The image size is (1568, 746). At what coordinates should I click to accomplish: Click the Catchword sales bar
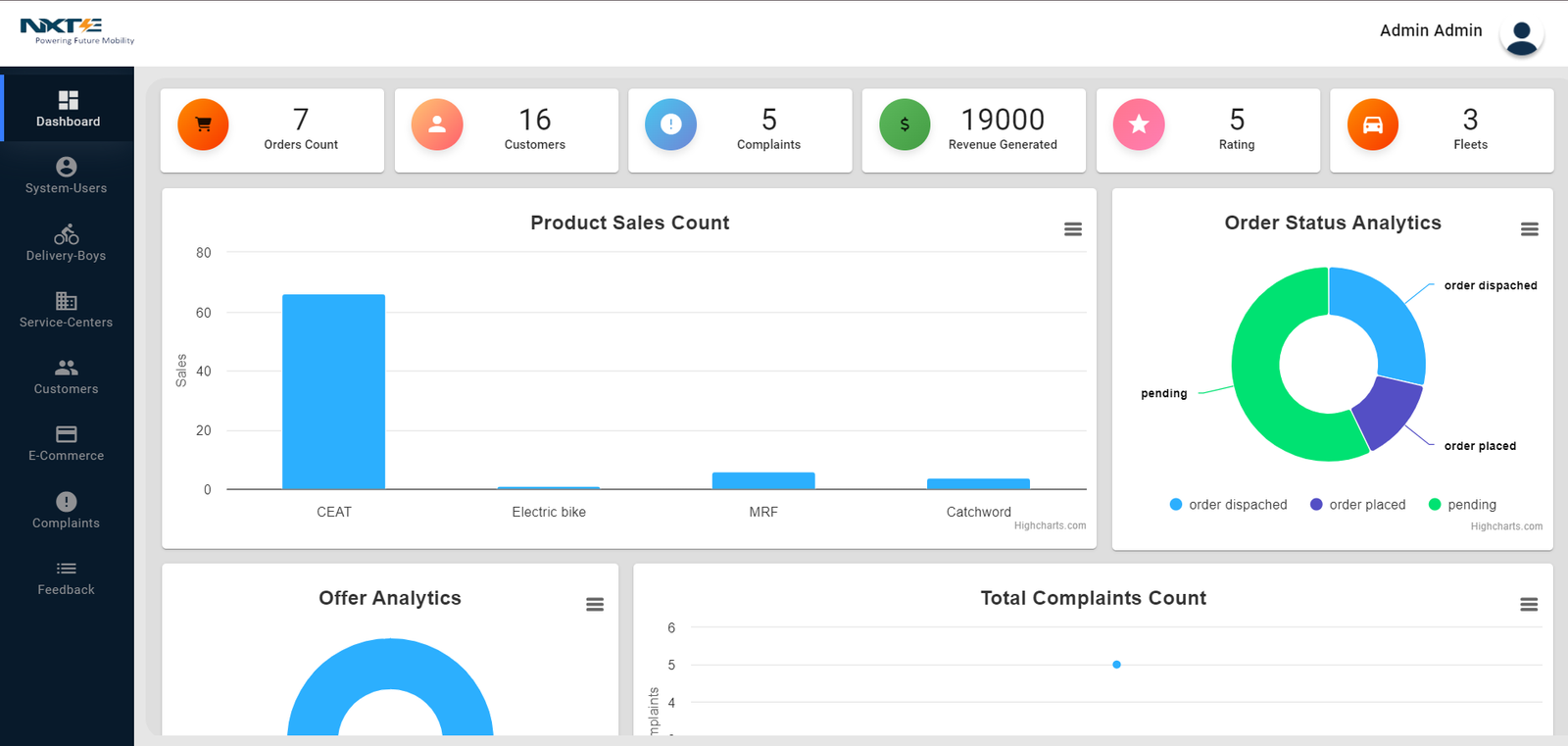pos(978,484)
